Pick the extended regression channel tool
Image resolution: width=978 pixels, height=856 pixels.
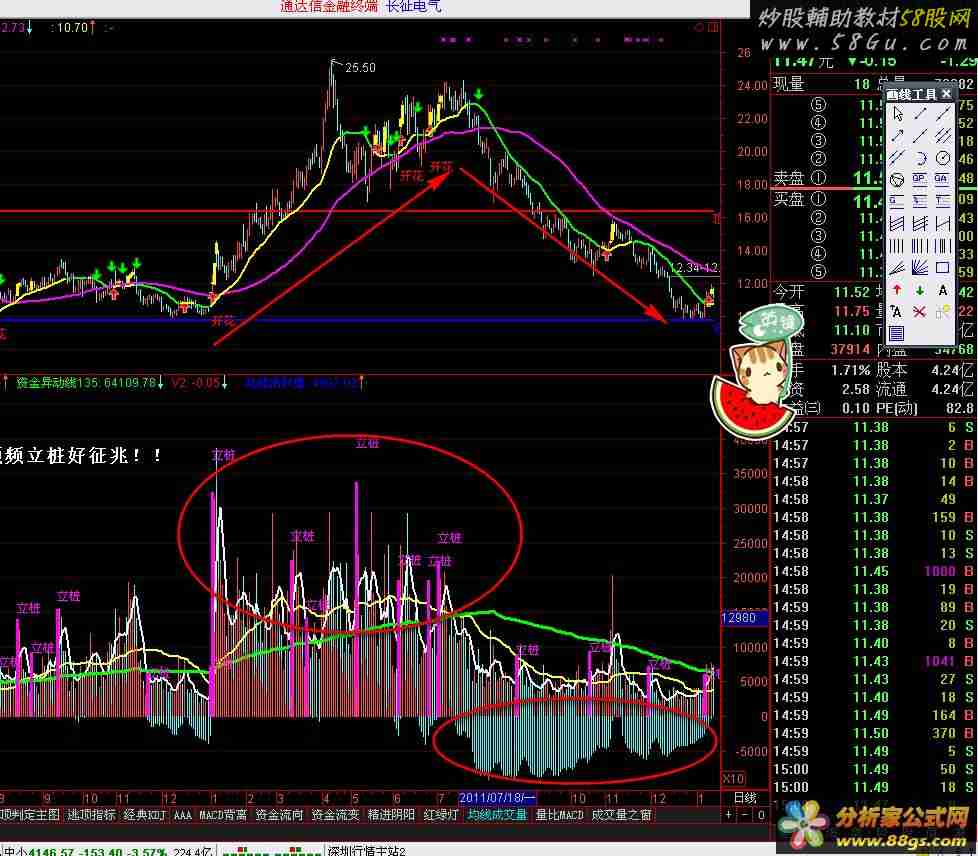920,223
